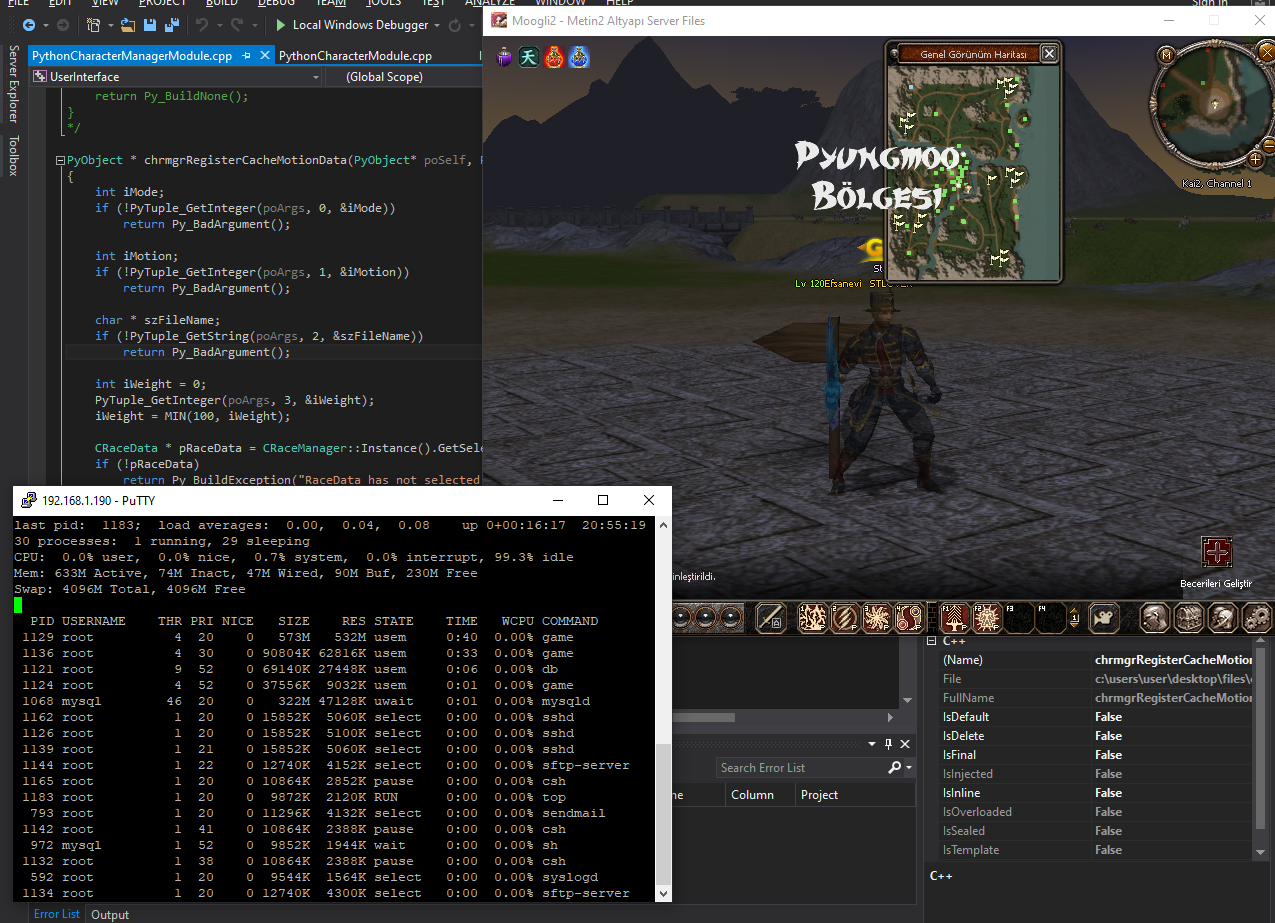Screen dimensions: 1275x923
Task: Open the Error List window position dropdown arrow
Action: tap(874, 744)
